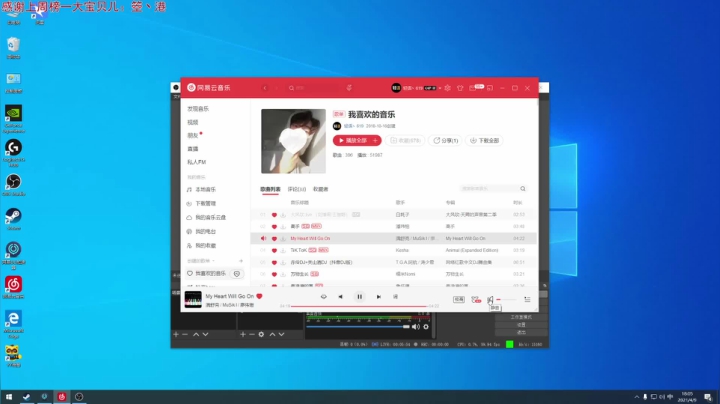The height and width of the screenshot is (404, 720).
Task: Open the skin (shirt) theme icon
Action: click(x=460, y=88)
